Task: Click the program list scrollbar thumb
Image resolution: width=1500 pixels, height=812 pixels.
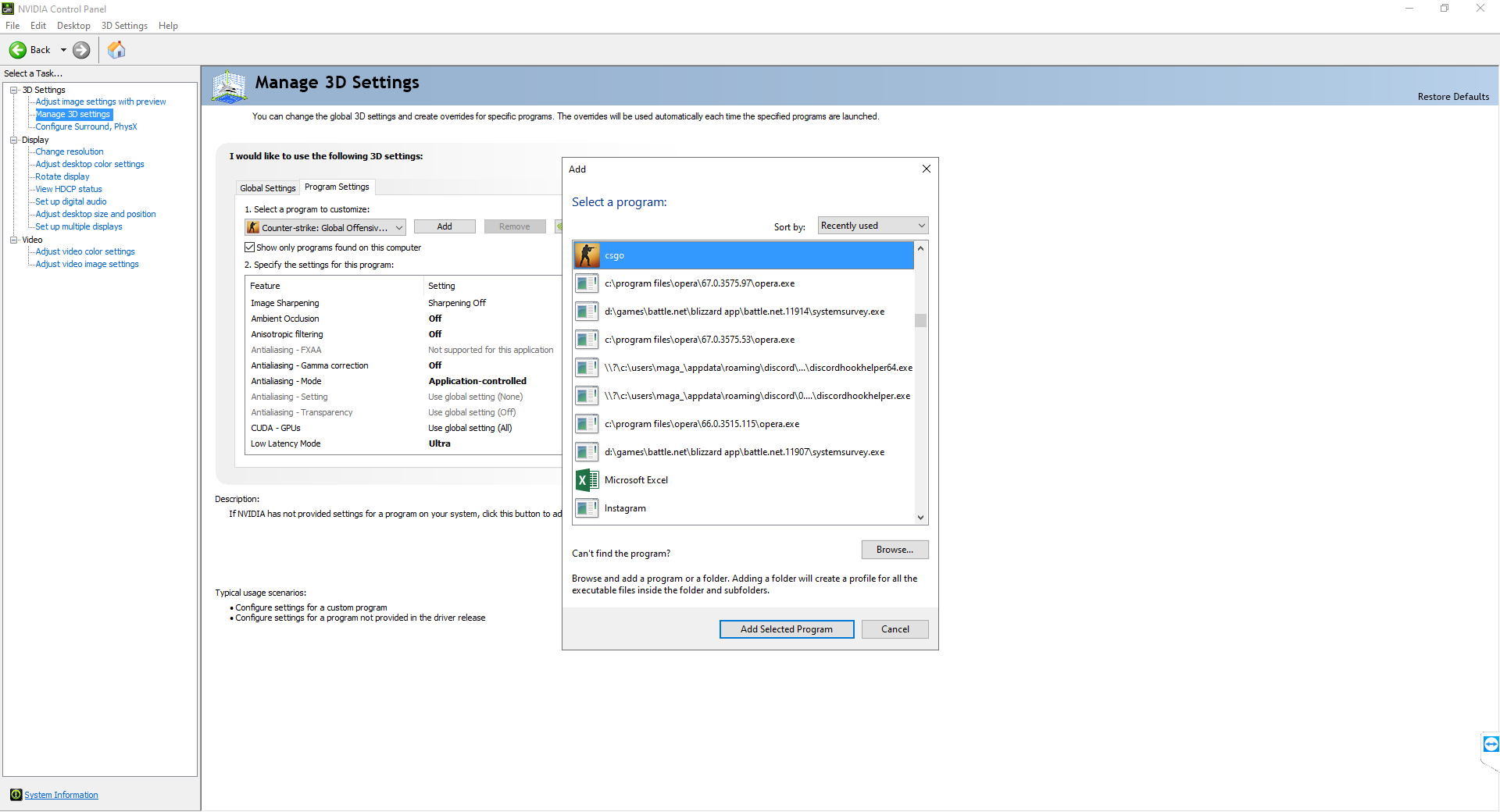Action: 921,321
